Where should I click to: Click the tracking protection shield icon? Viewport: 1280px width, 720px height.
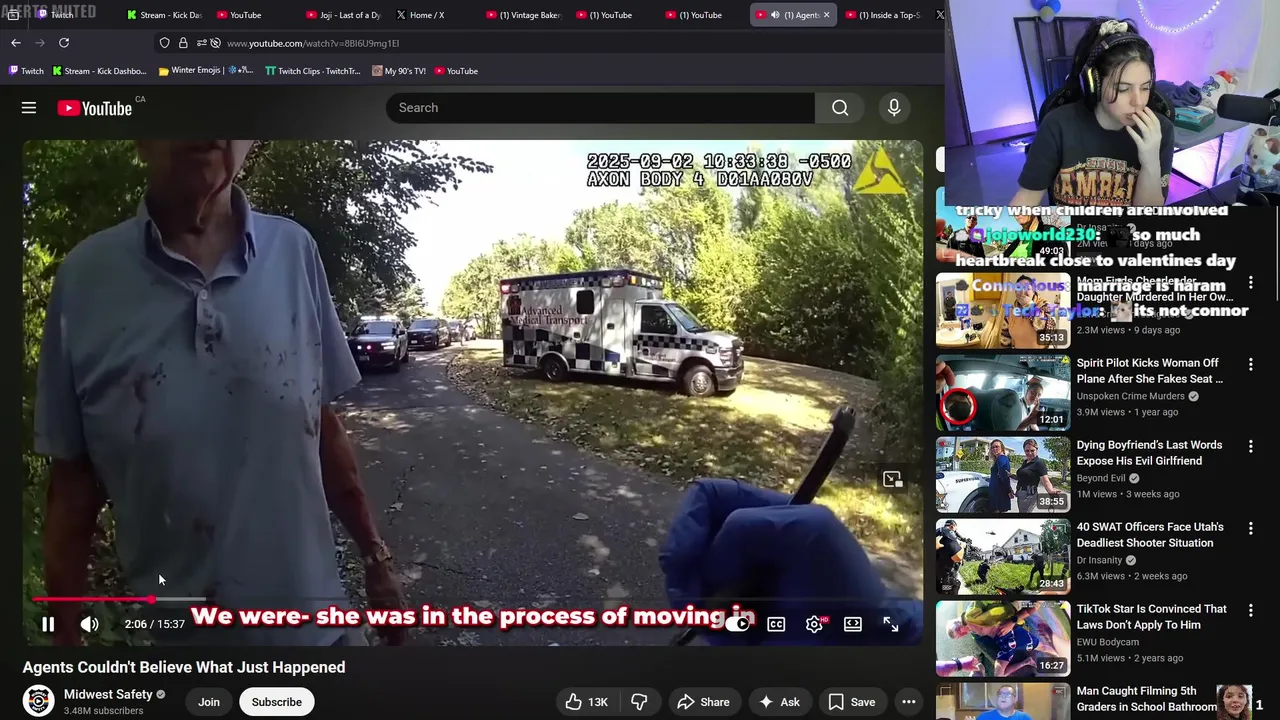165,43
